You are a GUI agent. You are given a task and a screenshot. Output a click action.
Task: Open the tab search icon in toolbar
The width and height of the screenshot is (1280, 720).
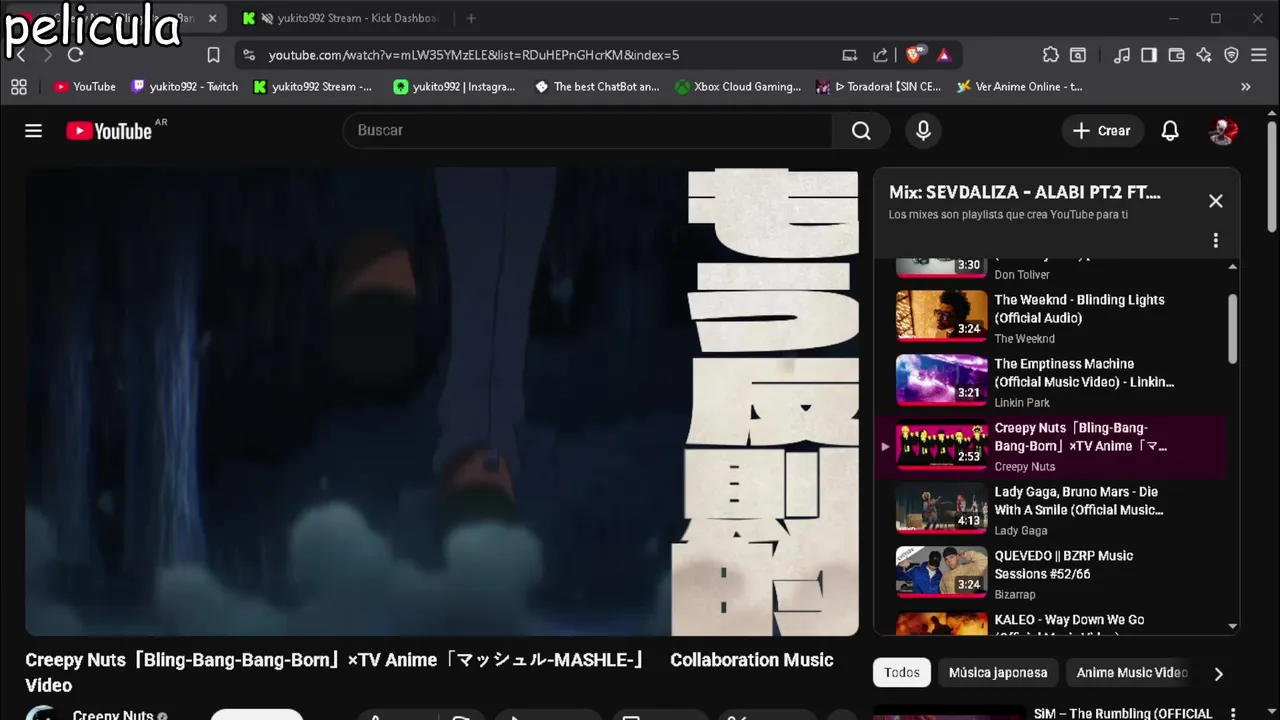(1078, 55)
